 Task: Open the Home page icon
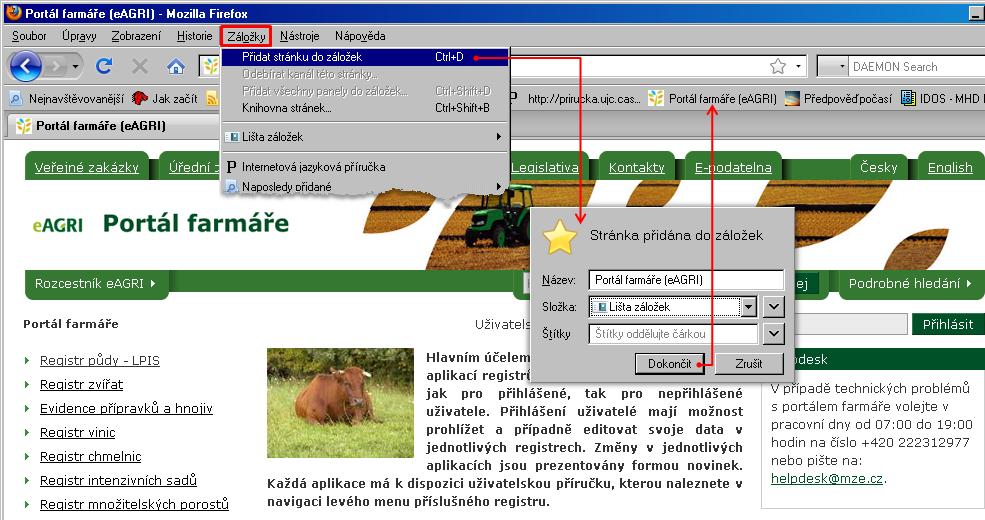[x=176, y=66]
